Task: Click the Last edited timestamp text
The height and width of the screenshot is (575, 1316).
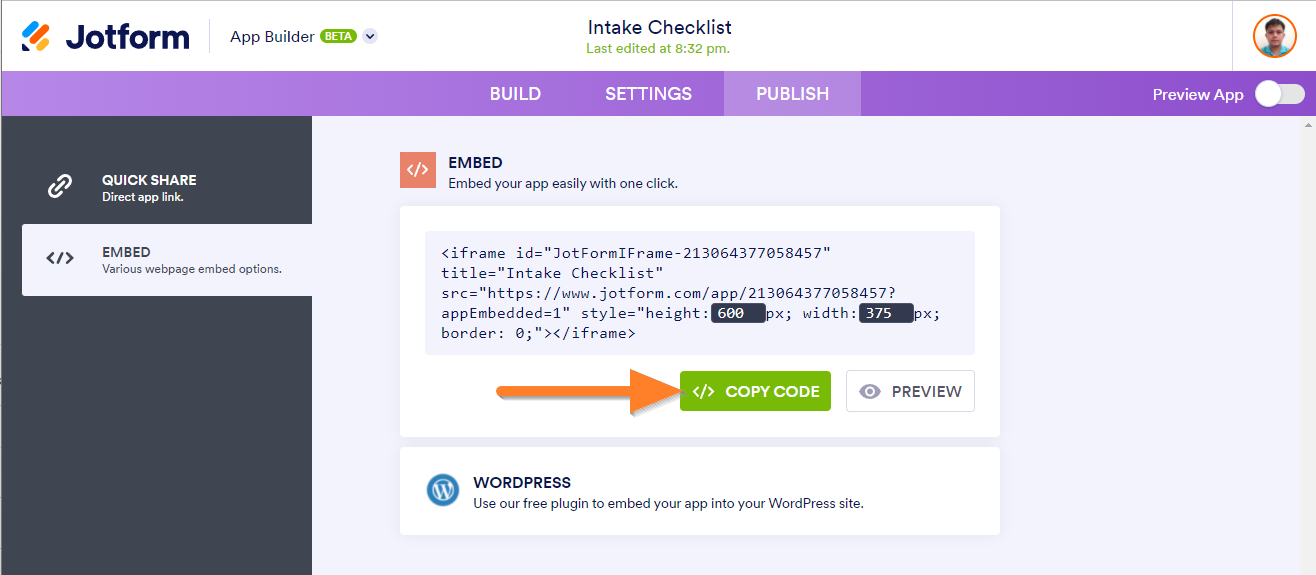Action: [657, 48]
